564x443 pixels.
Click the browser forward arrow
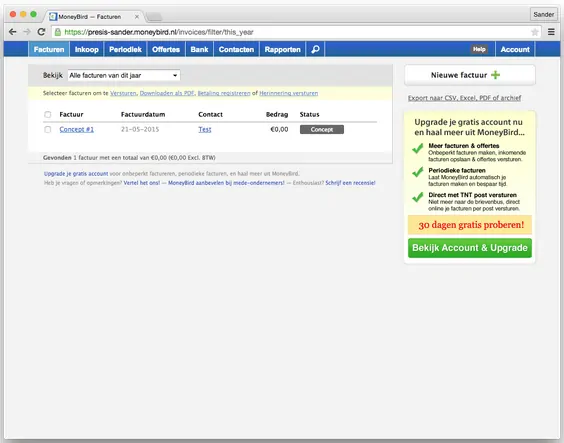click(27, 32)
